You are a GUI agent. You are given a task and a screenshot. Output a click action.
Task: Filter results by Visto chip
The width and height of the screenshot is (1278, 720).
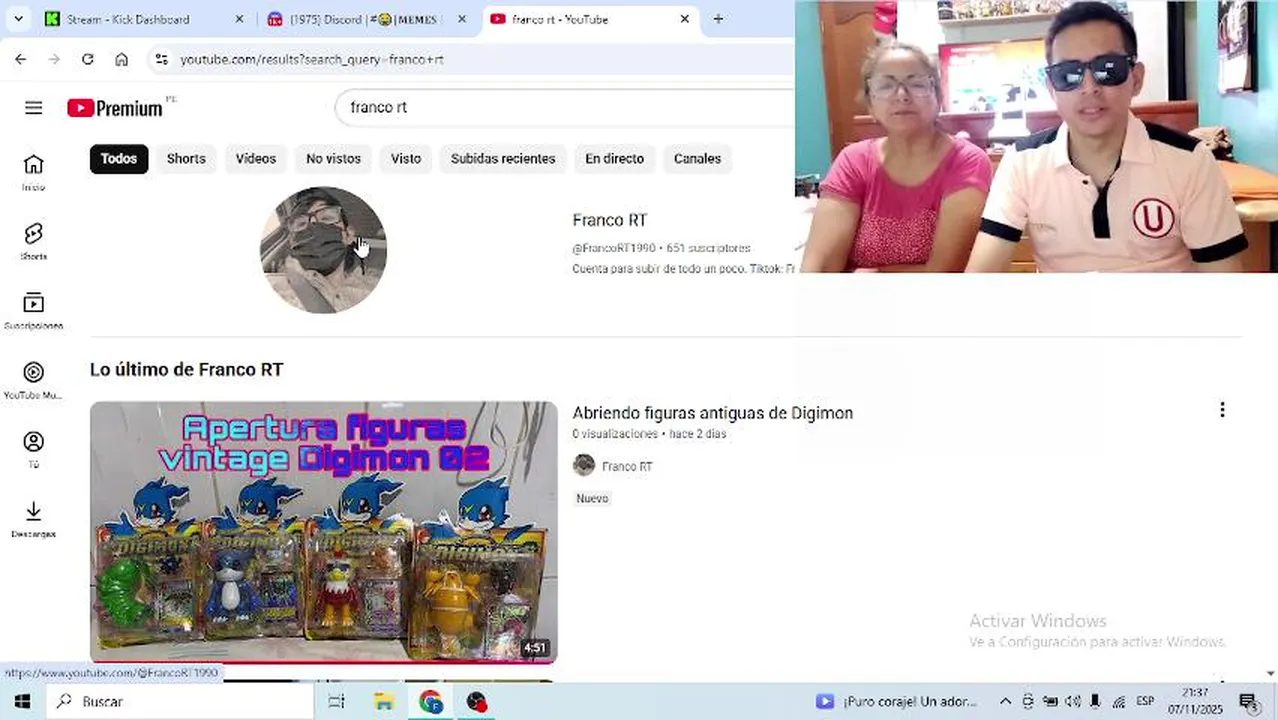pyautogui.click(x=406, y=159)
